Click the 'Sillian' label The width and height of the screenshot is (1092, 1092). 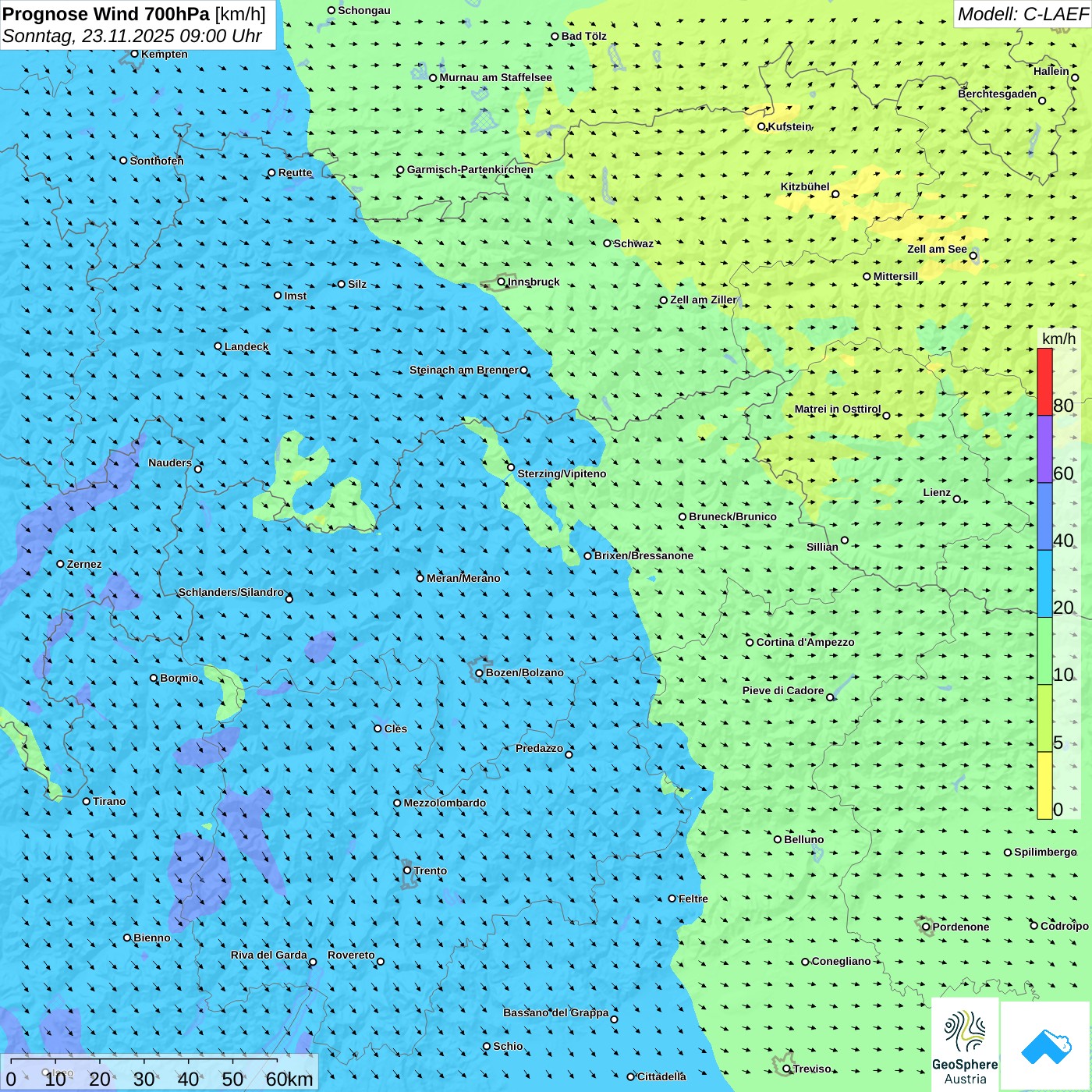point(822,547)
